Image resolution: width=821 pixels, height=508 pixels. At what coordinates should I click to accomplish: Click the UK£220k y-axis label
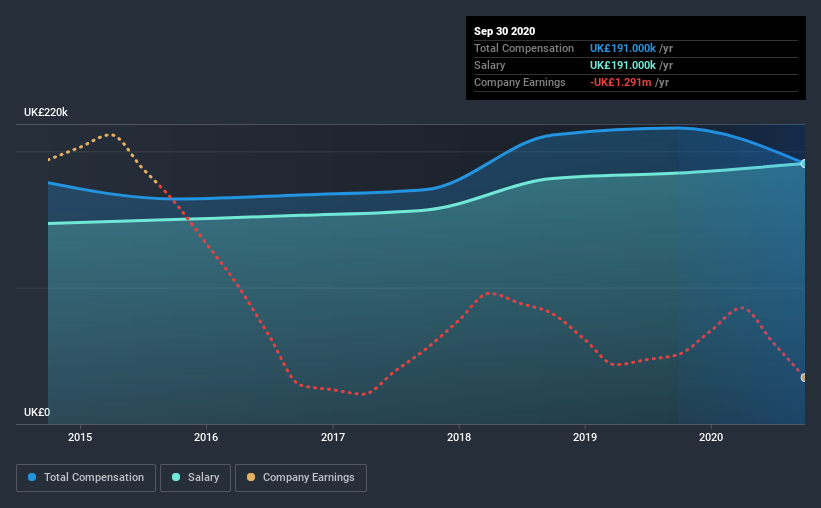point(46,113)
